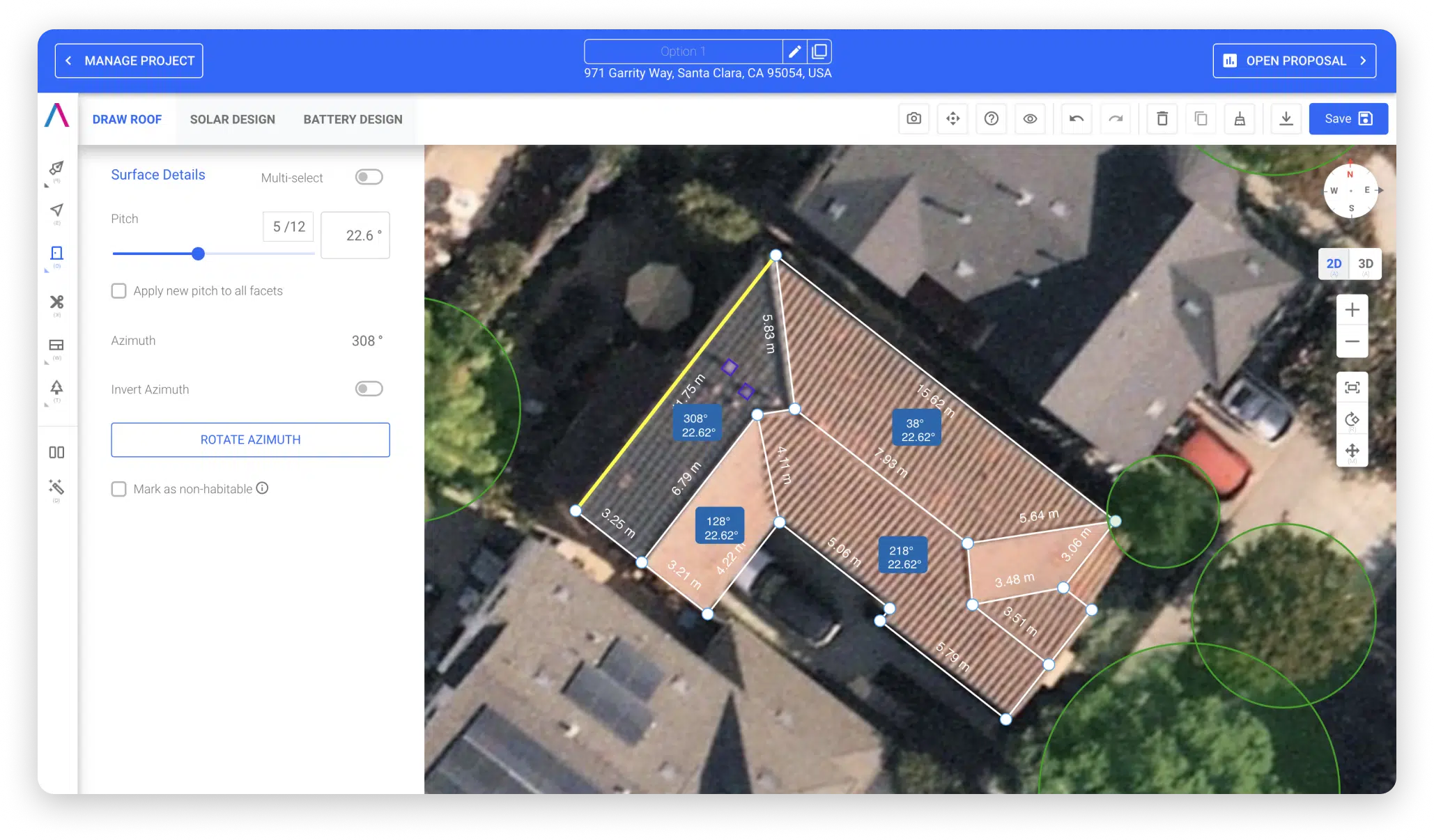
Task: Download the design with the download icon
Action: 1286,118
